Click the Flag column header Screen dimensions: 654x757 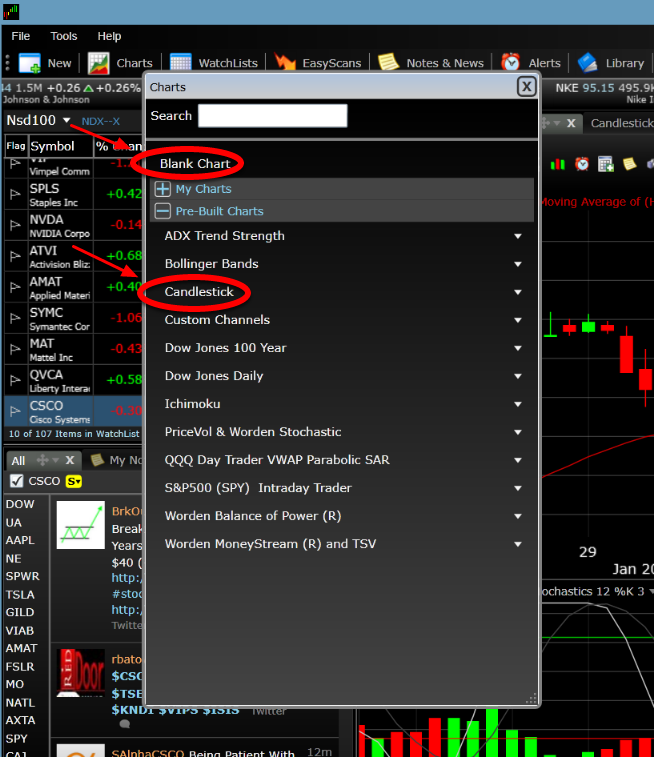pos(16,146)
